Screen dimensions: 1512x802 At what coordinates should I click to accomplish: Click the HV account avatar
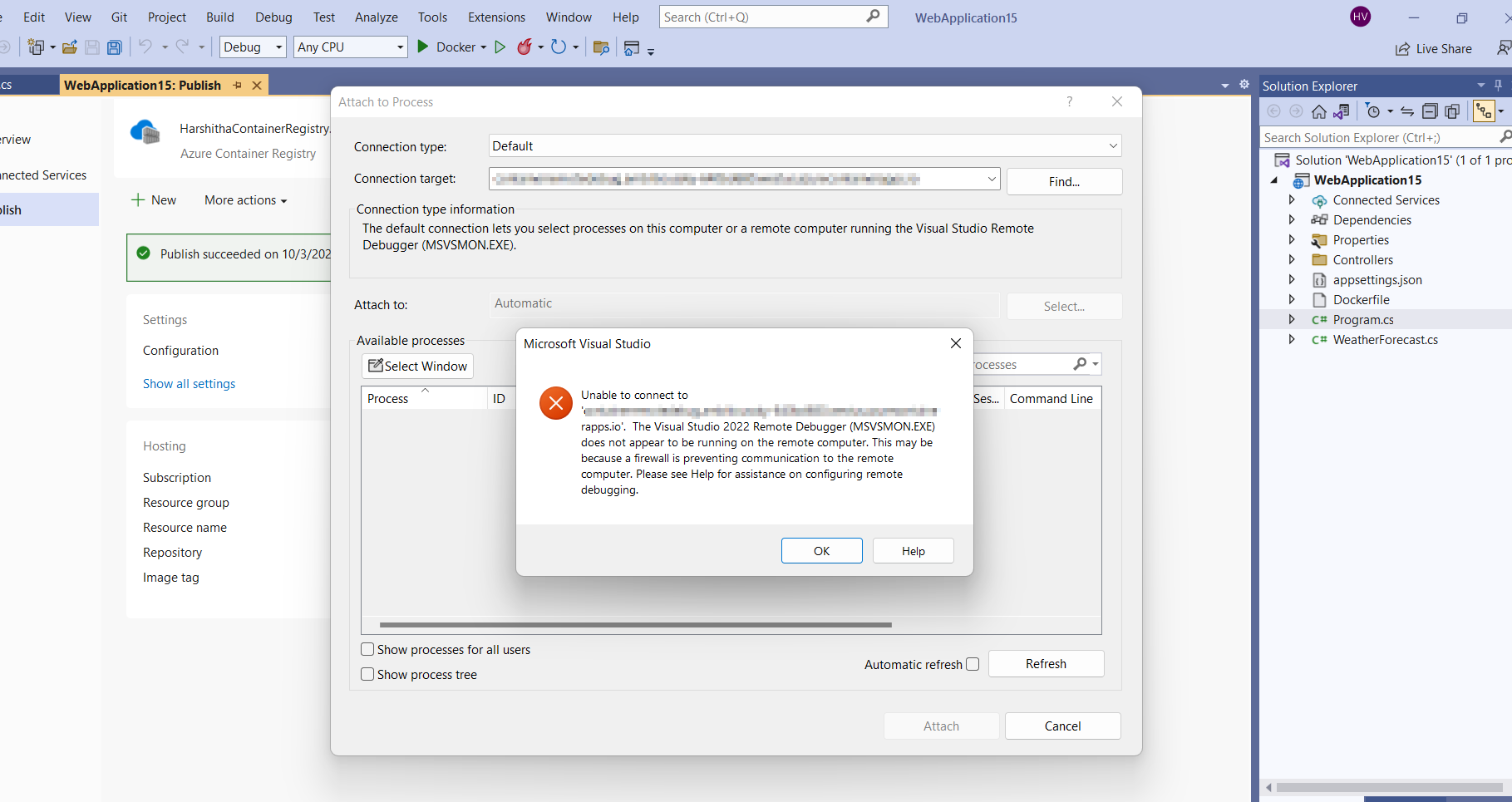(1361, 17)
